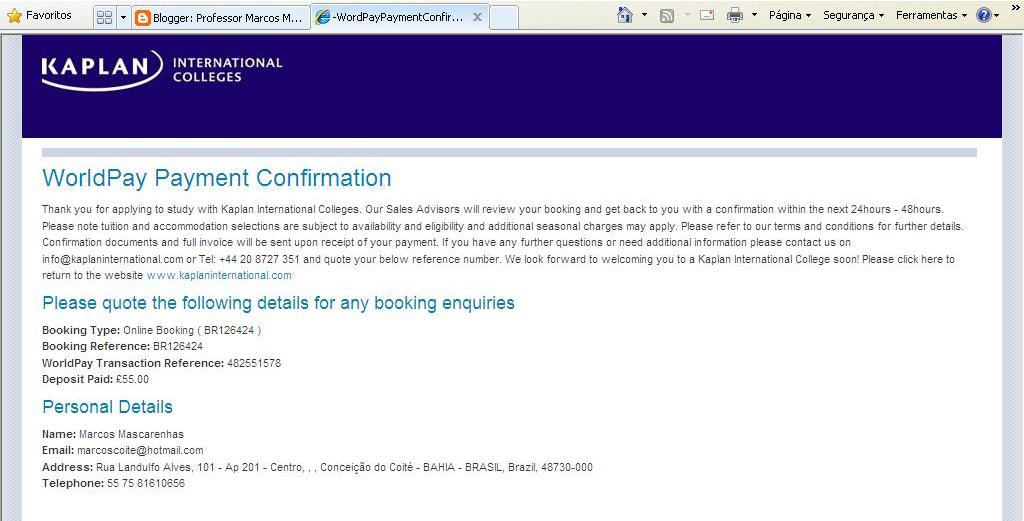The height and width of the screenshot is (521, 1024).
Task: Open the Favoritos star button
Action: point(39,15)
